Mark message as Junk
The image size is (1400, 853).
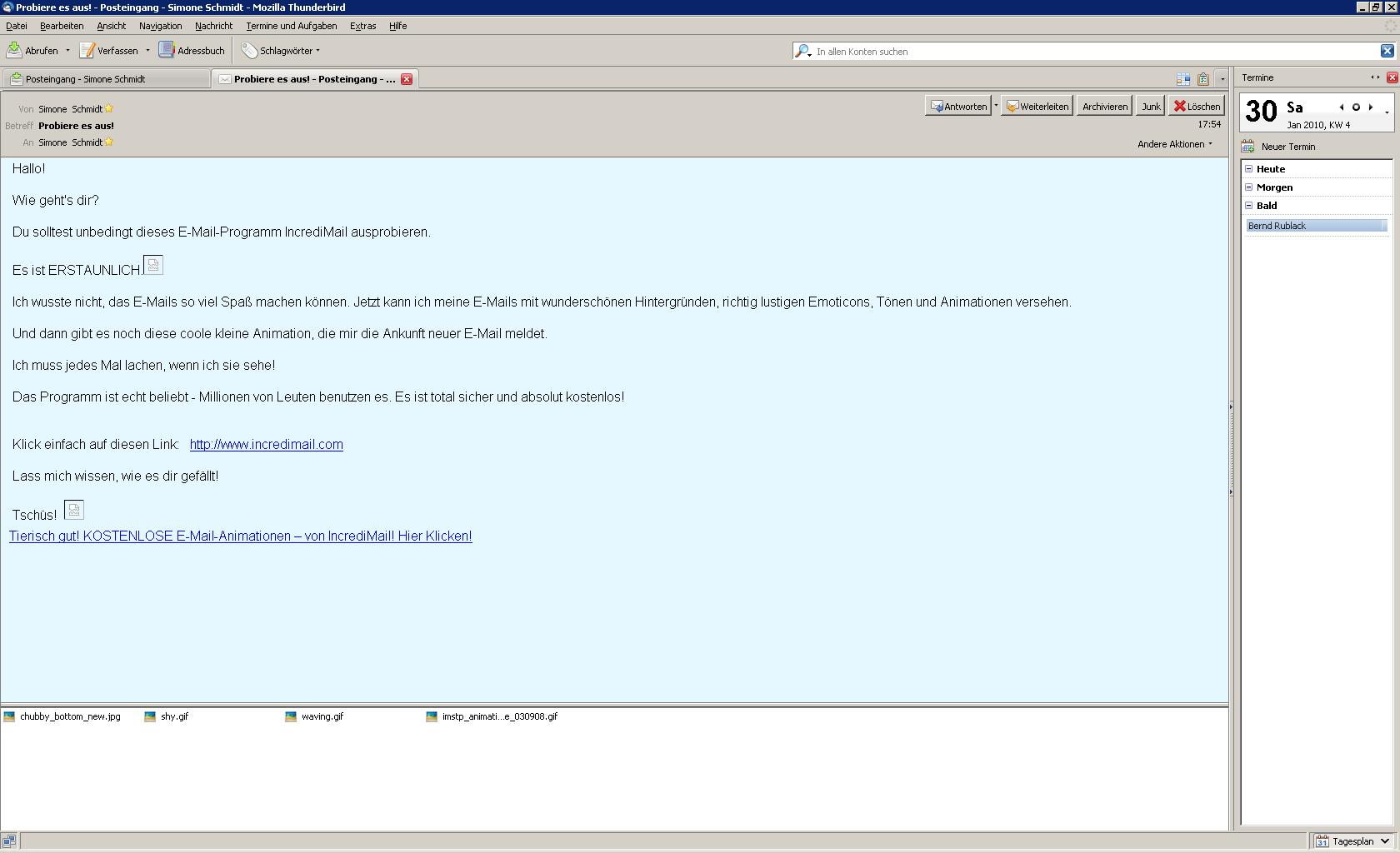pos(1151,106)
